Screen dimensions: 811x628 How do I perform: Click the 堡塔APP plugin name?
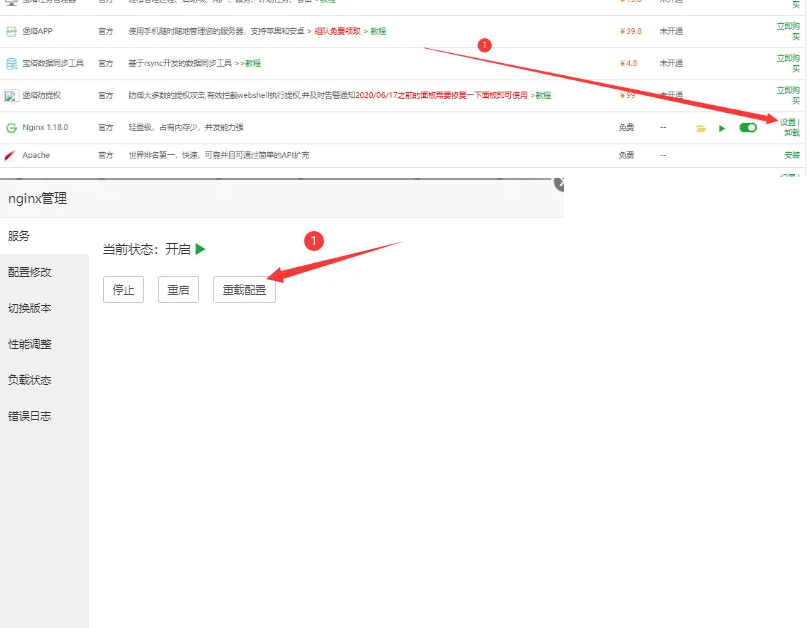click(37, 32)
